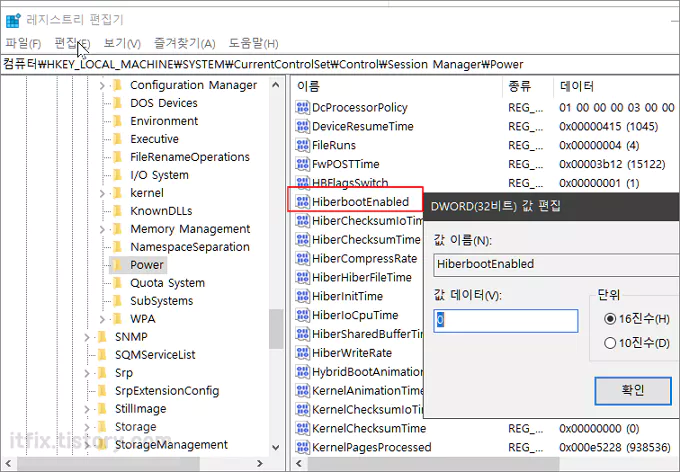
Task: Open the 편집(E) menu
Action: click(72, 43)
